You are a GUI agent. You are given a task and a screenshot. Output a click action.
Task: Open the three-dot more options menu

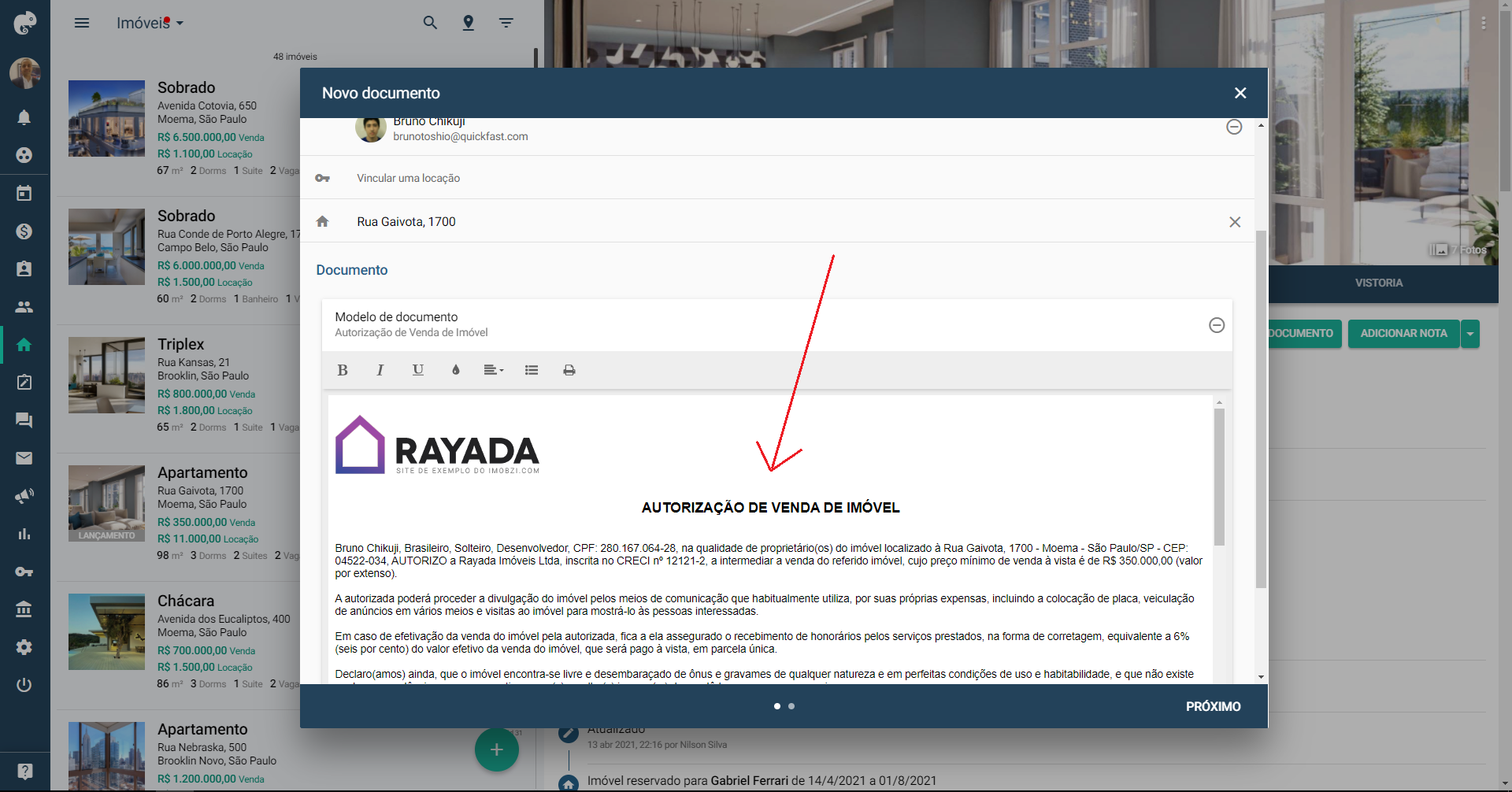click(x=1484, y=24)
